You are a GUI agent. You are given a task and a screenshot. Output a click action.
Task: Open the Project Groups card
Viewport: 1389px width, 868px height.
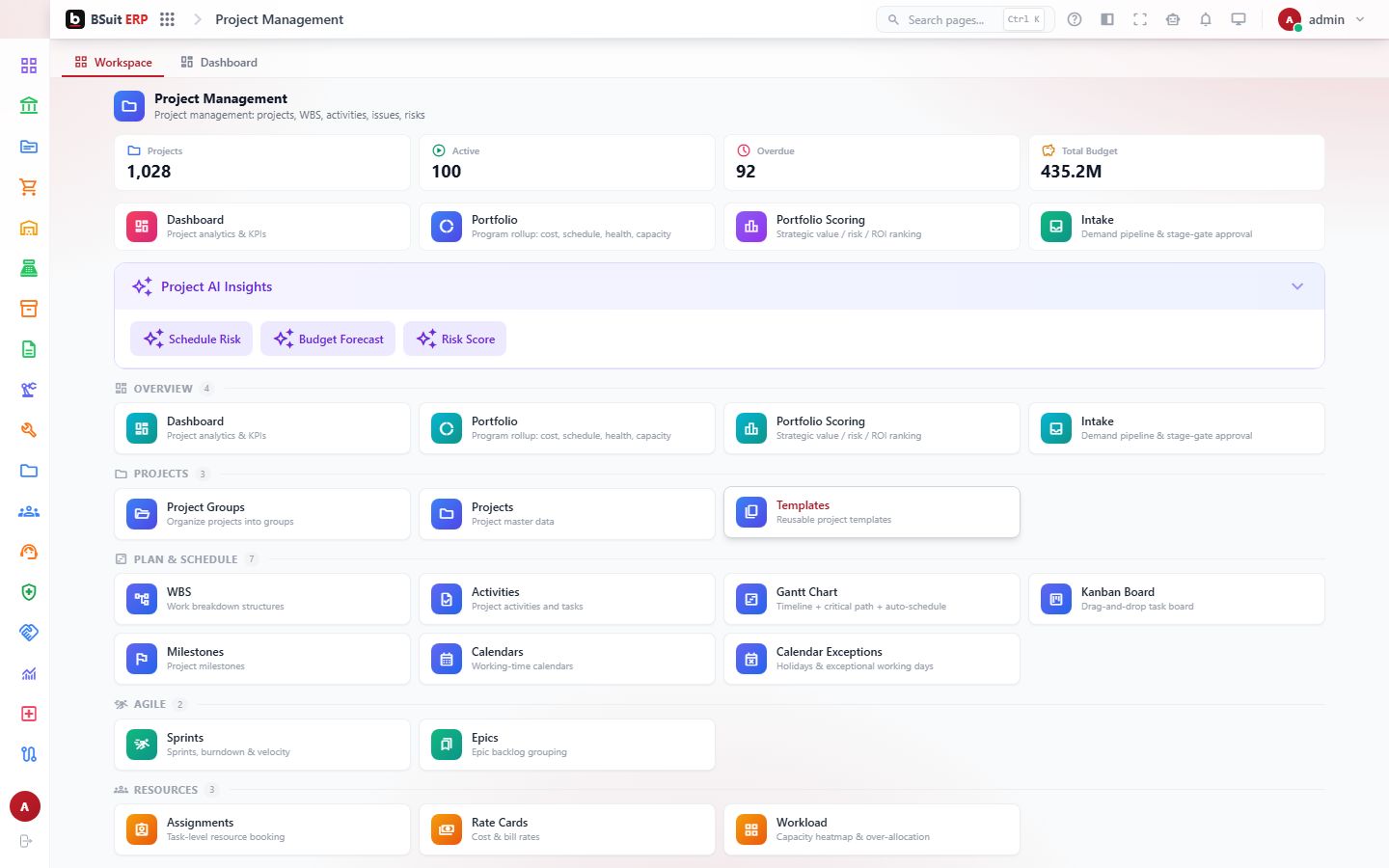click(261, 514)
